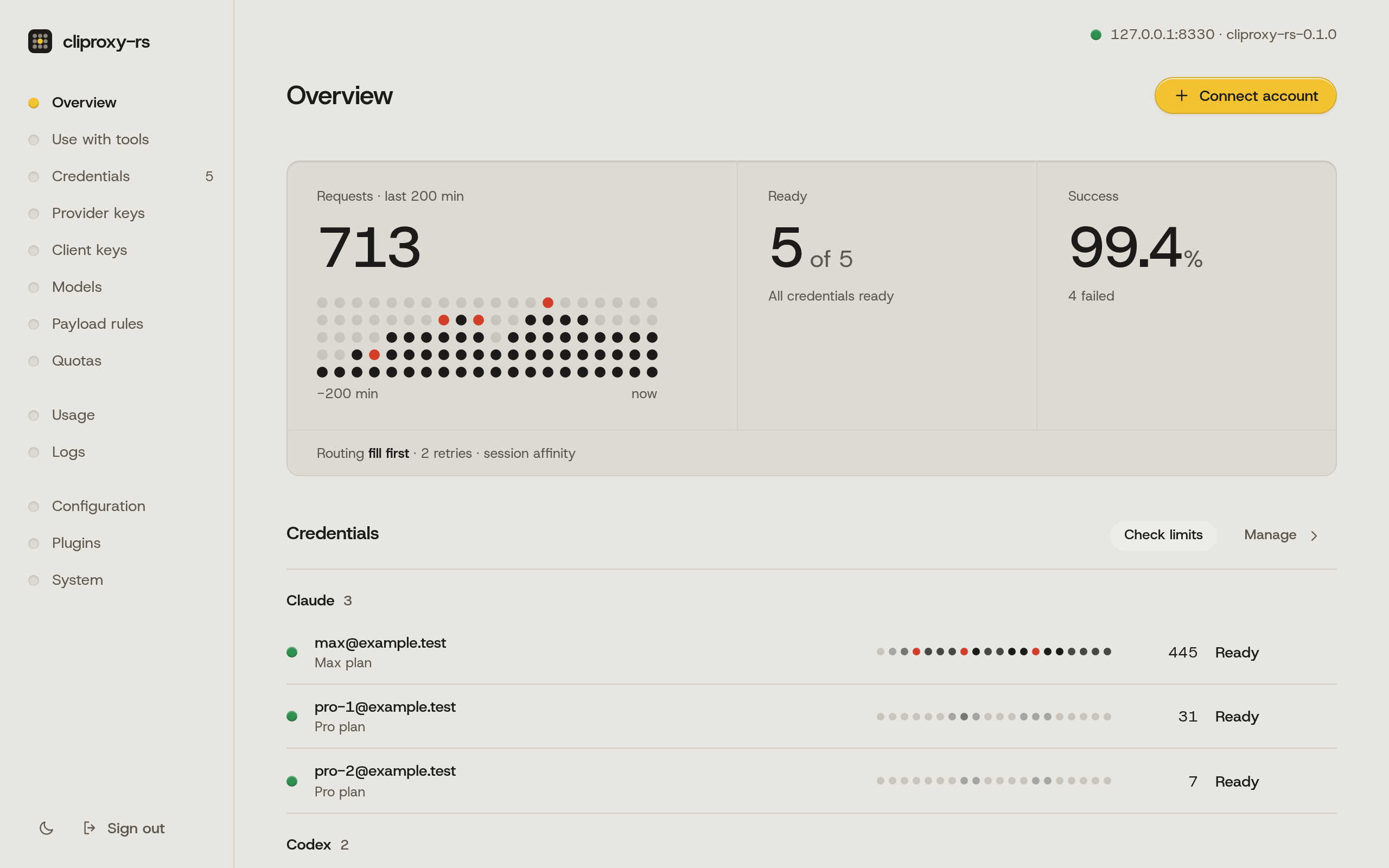Click the plus icon on Connect account
The width and height of the screenshot is (1389, 868).
[x=1181, y=95]
